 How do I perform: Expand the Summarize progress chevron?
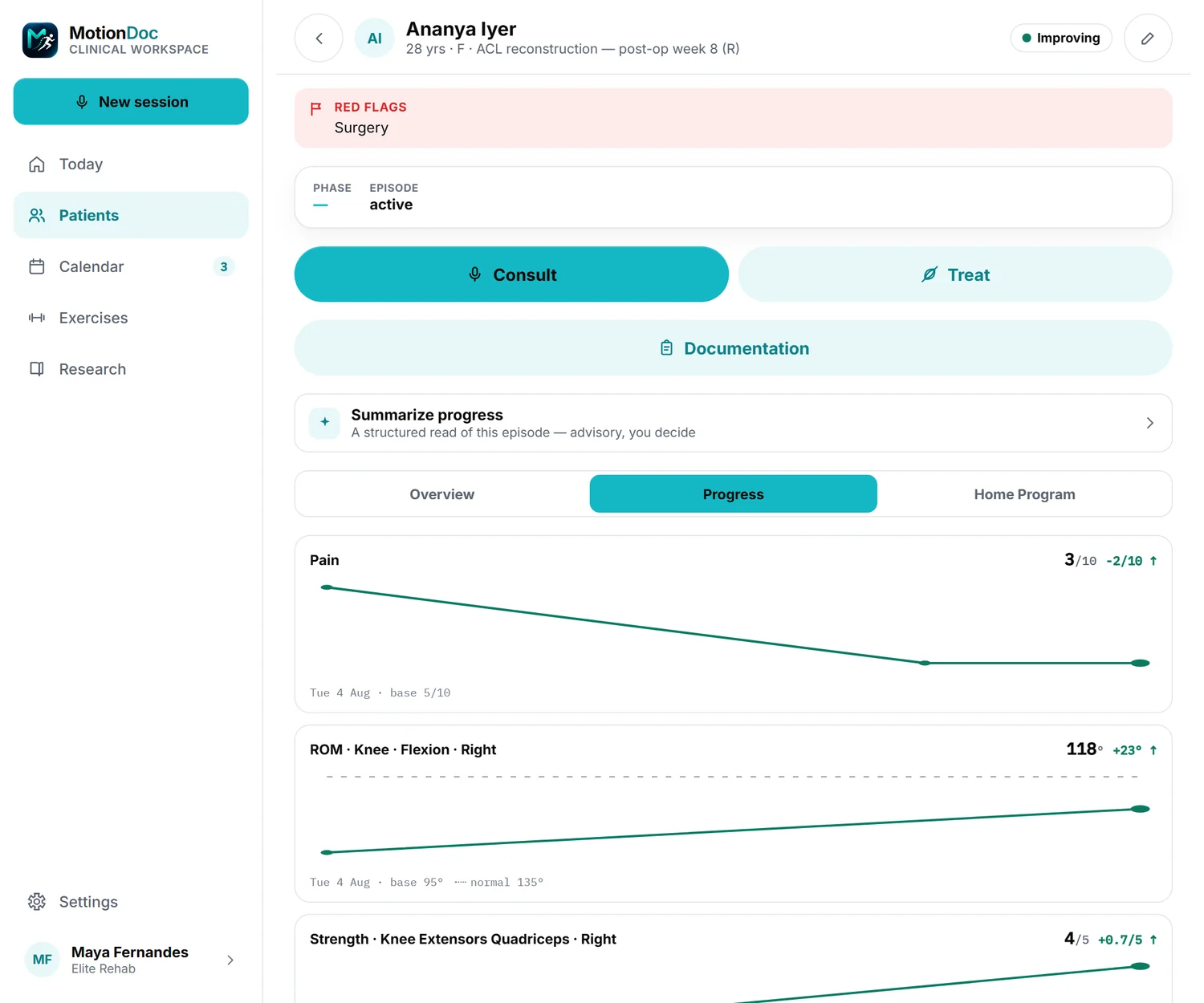(1150, 423)
